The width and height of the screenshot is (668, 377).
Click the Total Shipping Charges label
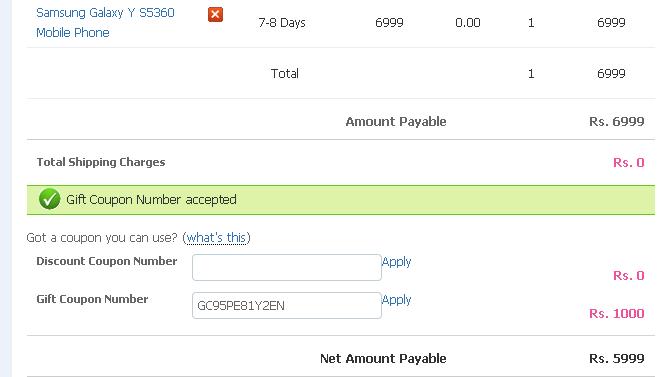click(x=101, y=162)
